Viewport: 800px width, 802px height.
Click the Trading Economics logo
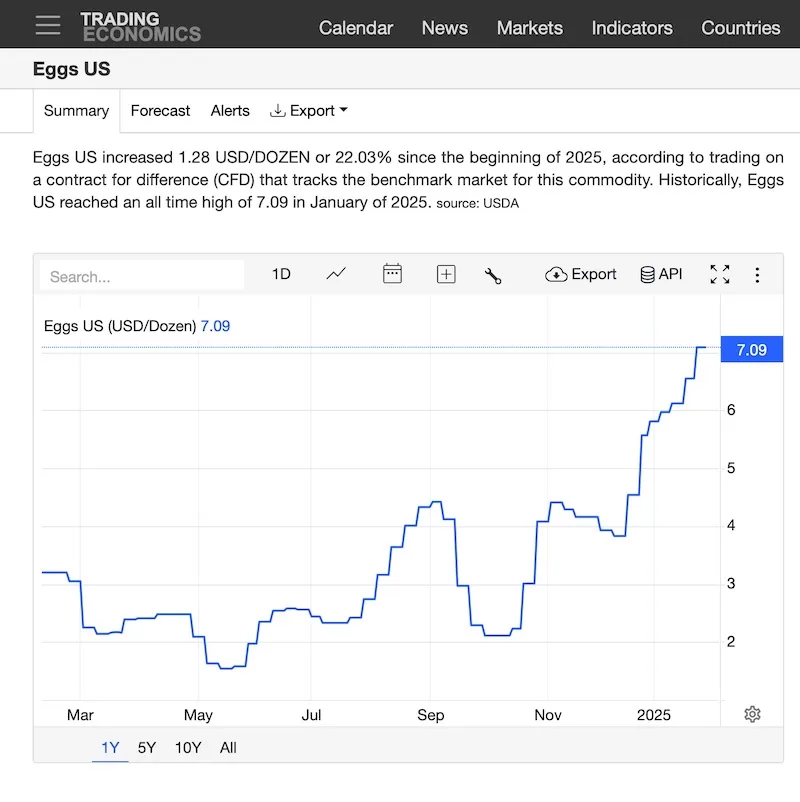click(x=141, y=27)
